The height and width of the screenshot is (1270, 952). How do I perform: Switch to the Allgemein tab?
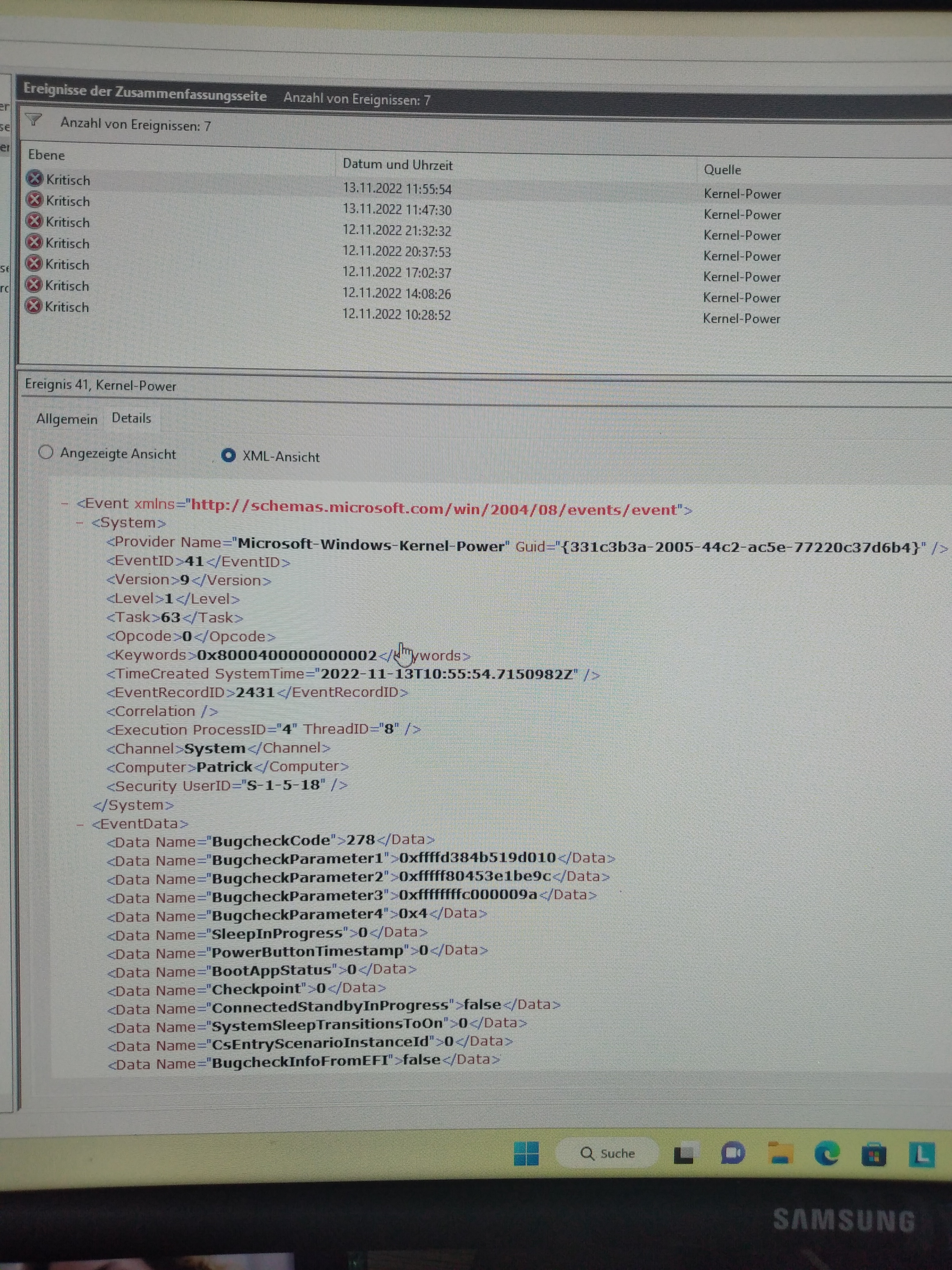67,419
